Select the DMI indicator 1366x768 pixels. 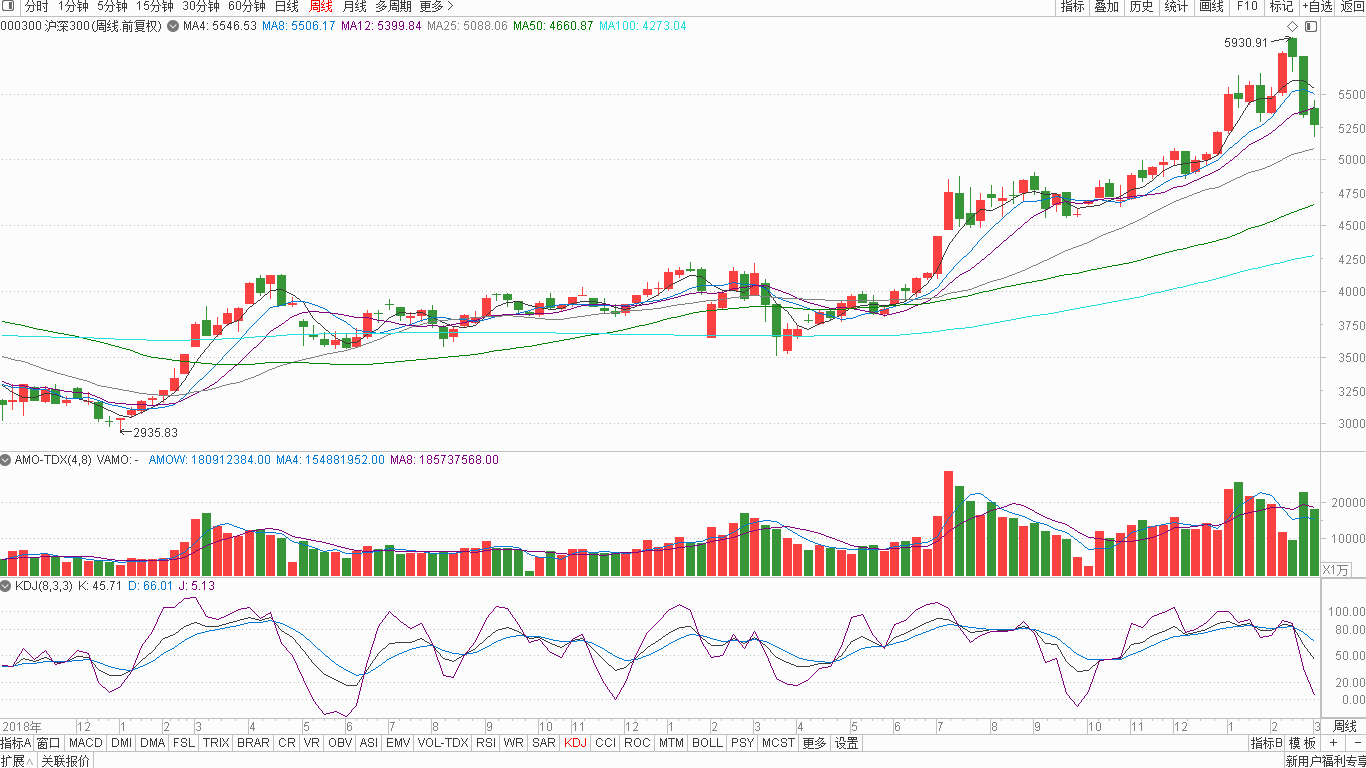tap(121, 743)
